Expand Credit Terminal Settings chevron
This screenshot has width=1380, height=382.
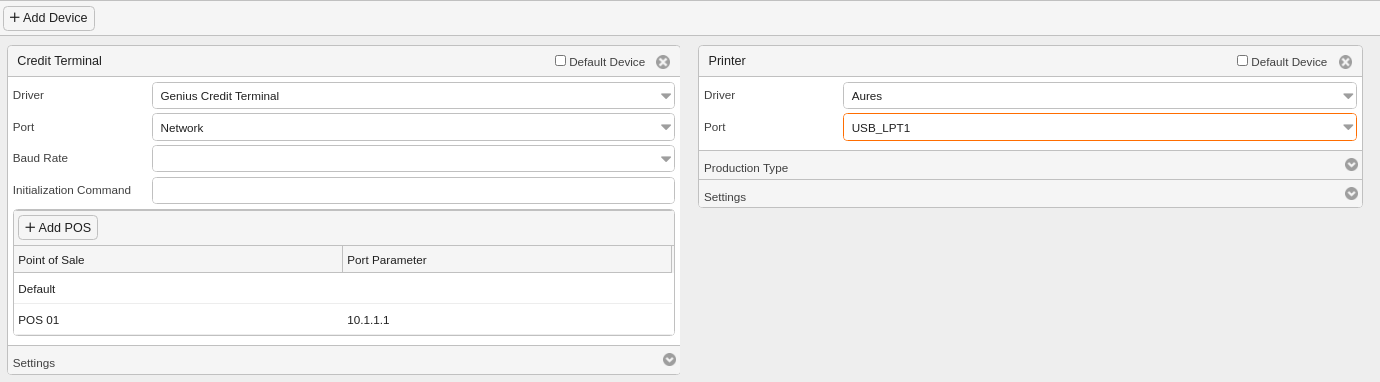pyautogui.click(x=669, y=359)
